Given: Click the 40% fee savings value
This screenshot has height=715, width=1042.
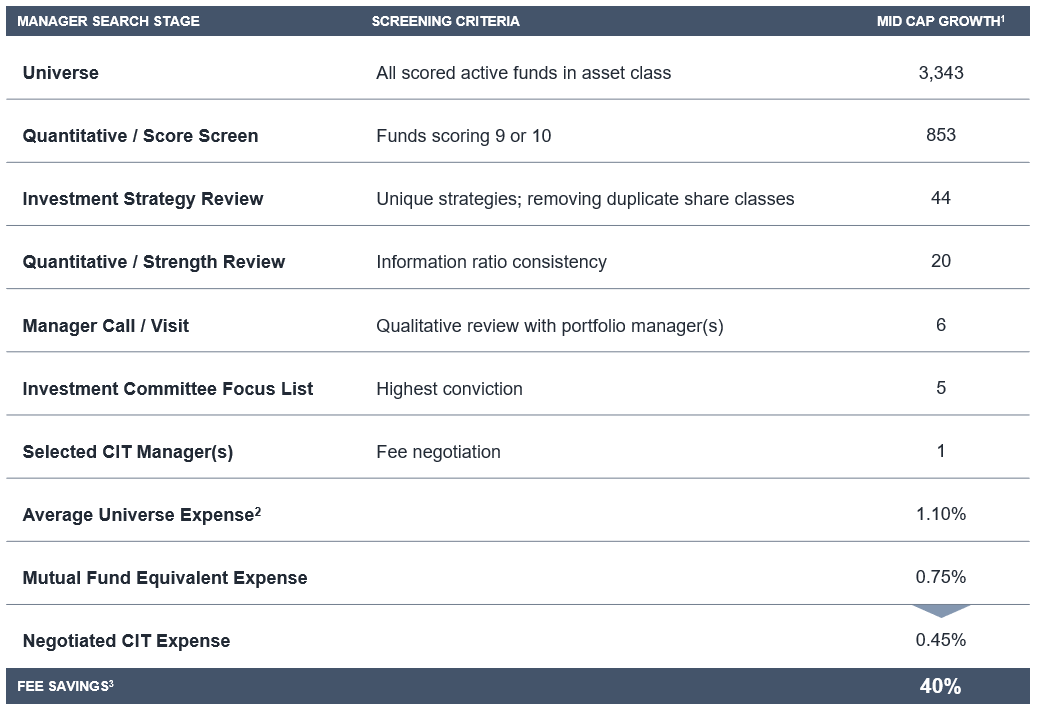Looking at the screenshot, I should (x=940, y=686).
